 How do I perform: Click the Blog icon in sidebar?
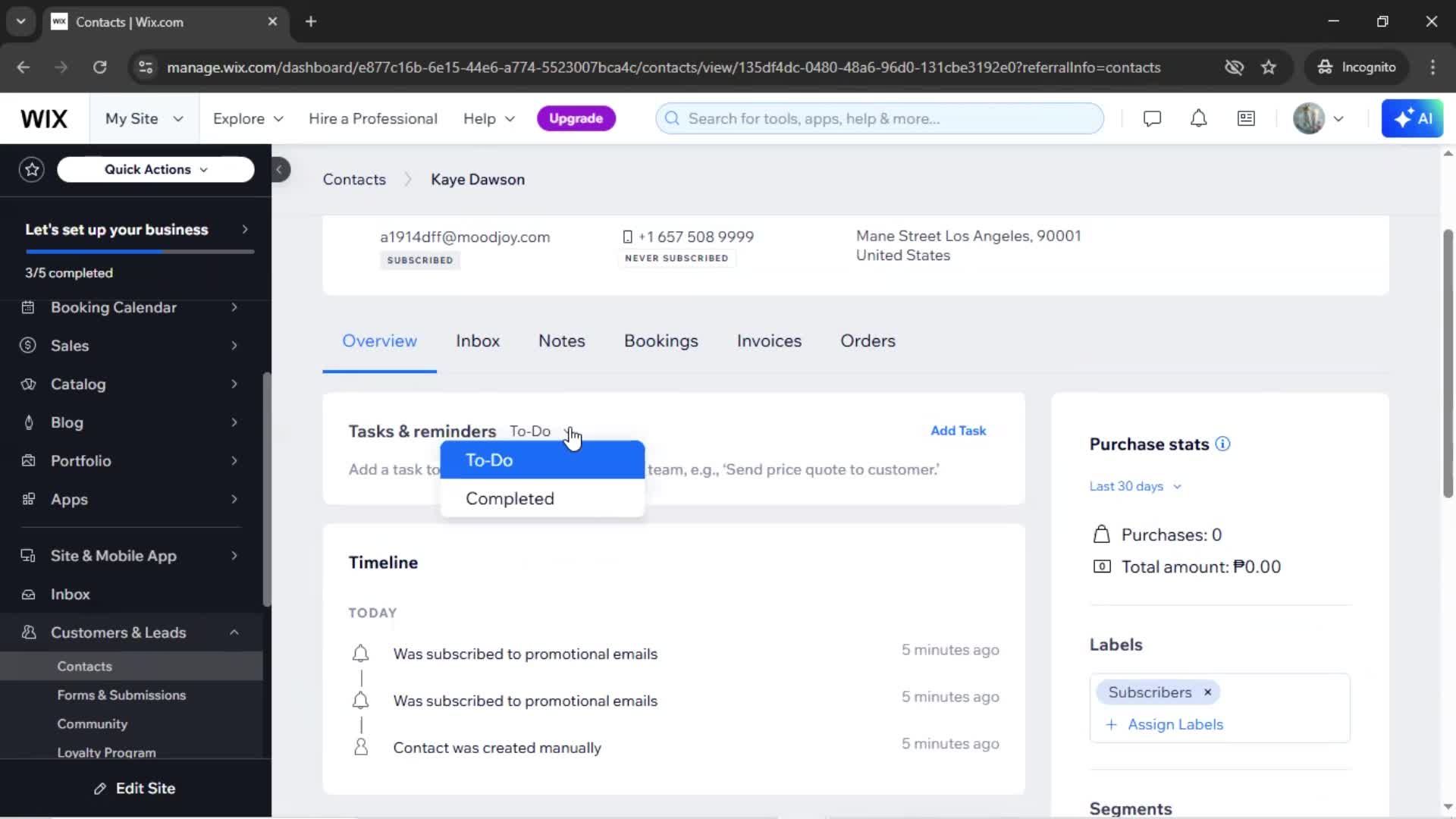[28, 422]
